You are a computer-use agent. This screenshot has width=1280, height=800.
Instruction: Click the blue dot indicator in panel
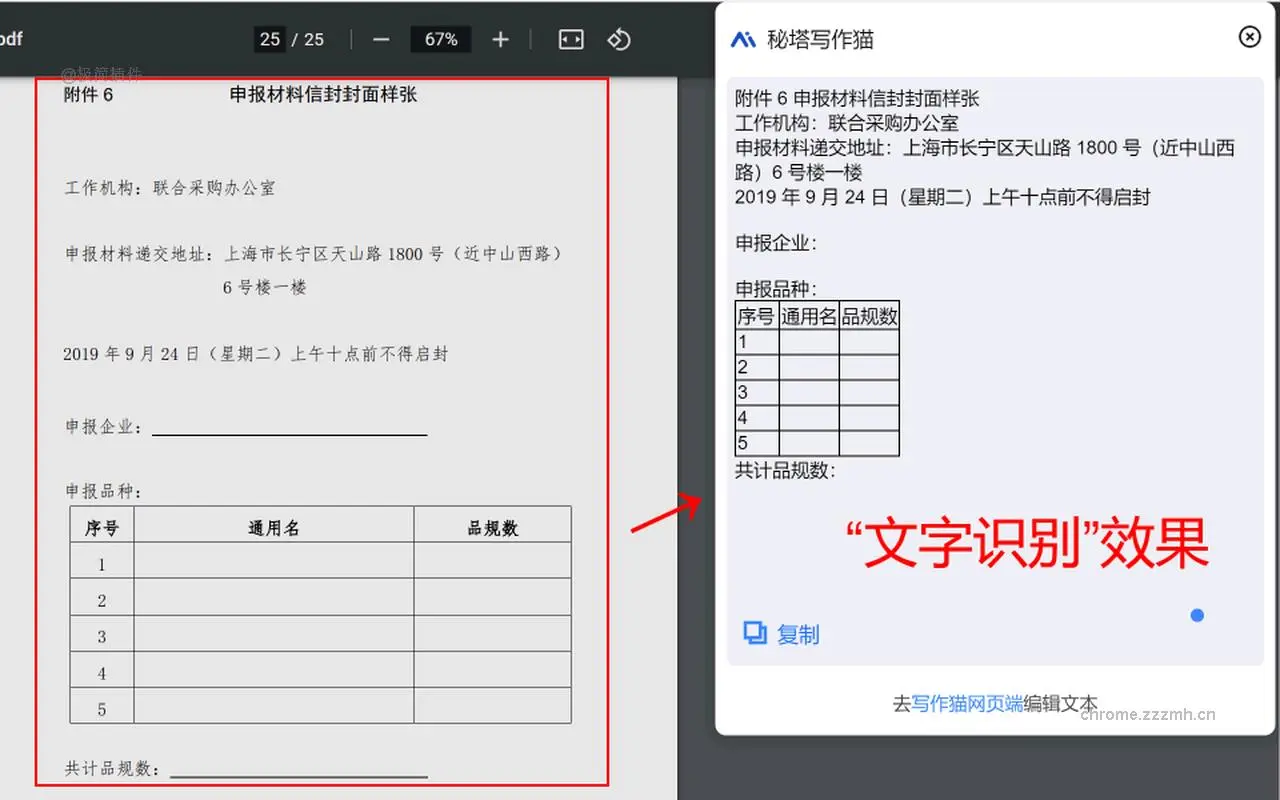1197,615
